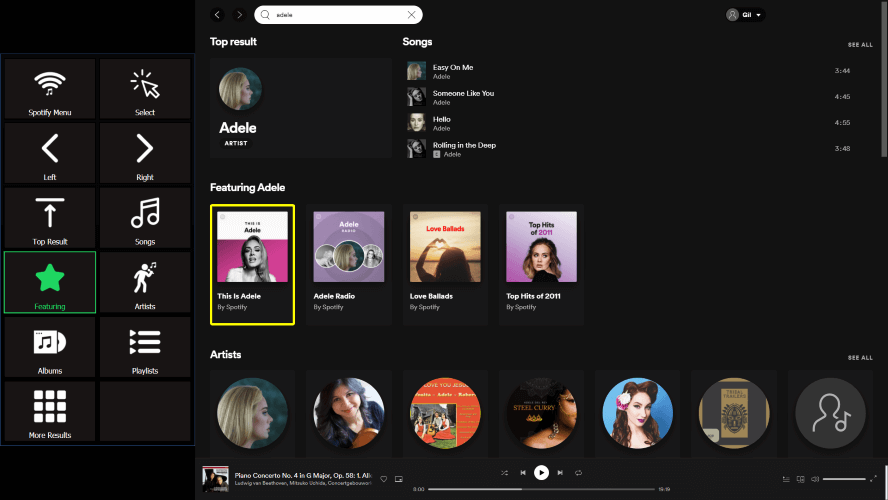Image resolution: width=888 pixels, height=500 pixels.
Task: Open the Spotify Menu tile
Action: (x=50, y=89)
